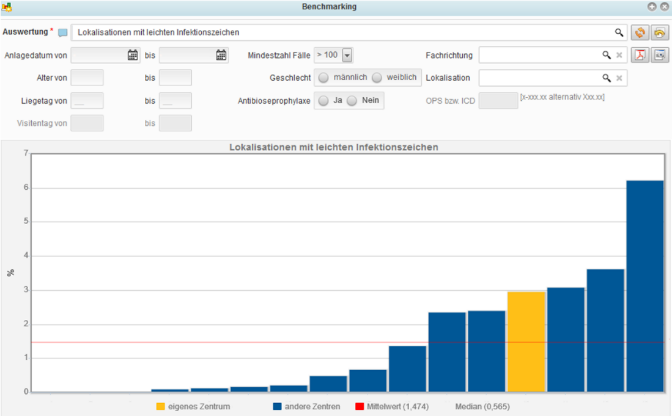Image resolution: width=672 pixels, height=416 pixels.
Task: Open calendar for Anlagedatum von
Action: (133, 55)
